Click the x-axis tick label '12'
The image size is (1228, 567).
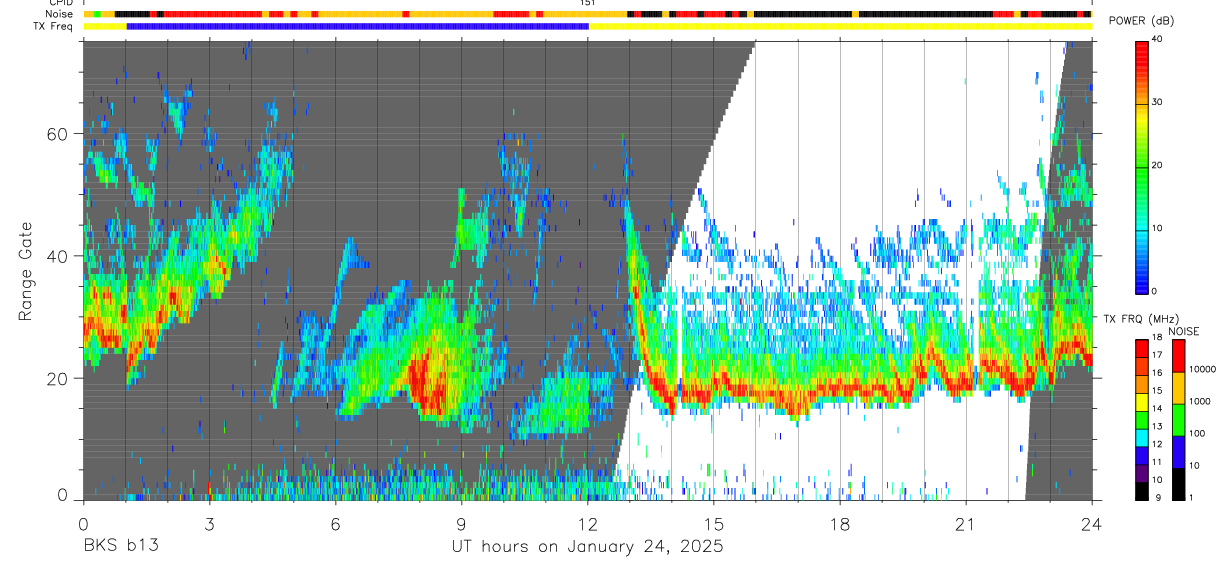pos(588,523)
